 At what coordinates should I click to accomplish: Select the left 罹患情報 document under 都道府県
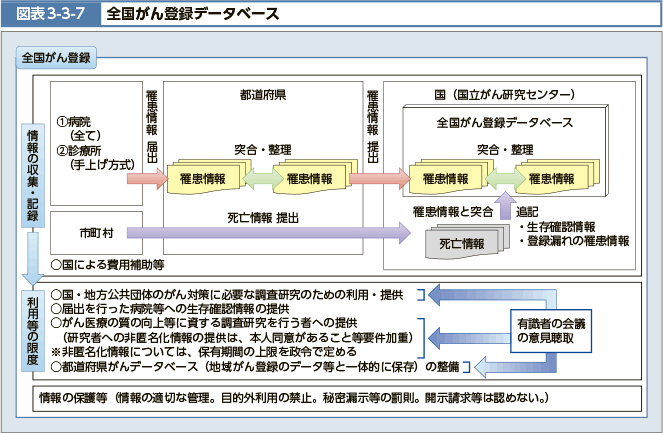[x=205, y=179]
